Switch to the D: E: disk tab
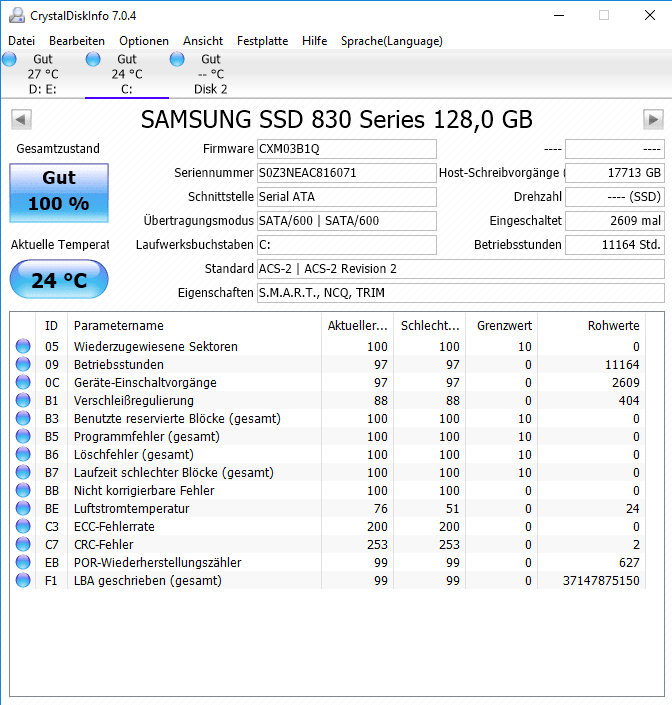672x705 pixels. (43, 74)
